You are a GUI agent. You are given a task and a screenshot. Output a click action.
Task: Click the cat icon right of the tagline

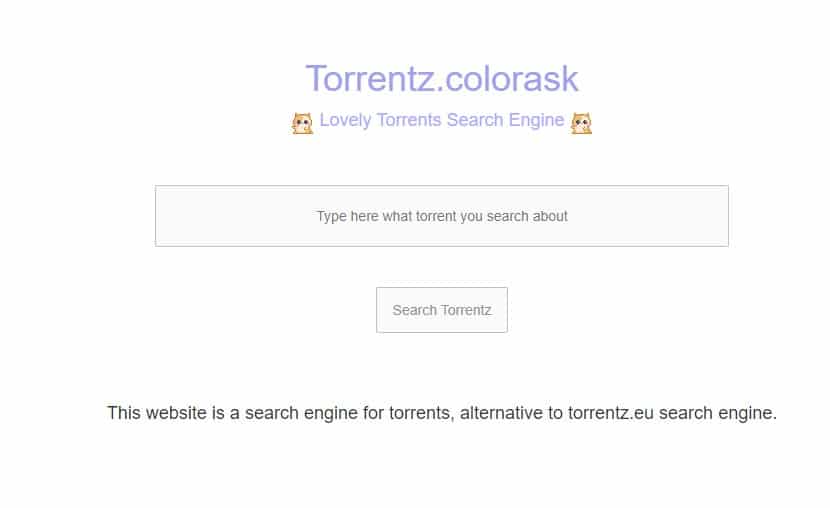pyautogui.click(x=581, y=123)
